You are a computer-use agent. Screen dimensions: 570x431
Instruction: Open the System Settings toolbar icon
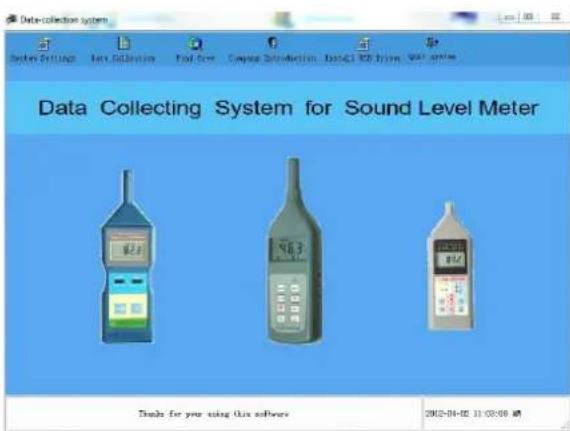click(44, 44)
